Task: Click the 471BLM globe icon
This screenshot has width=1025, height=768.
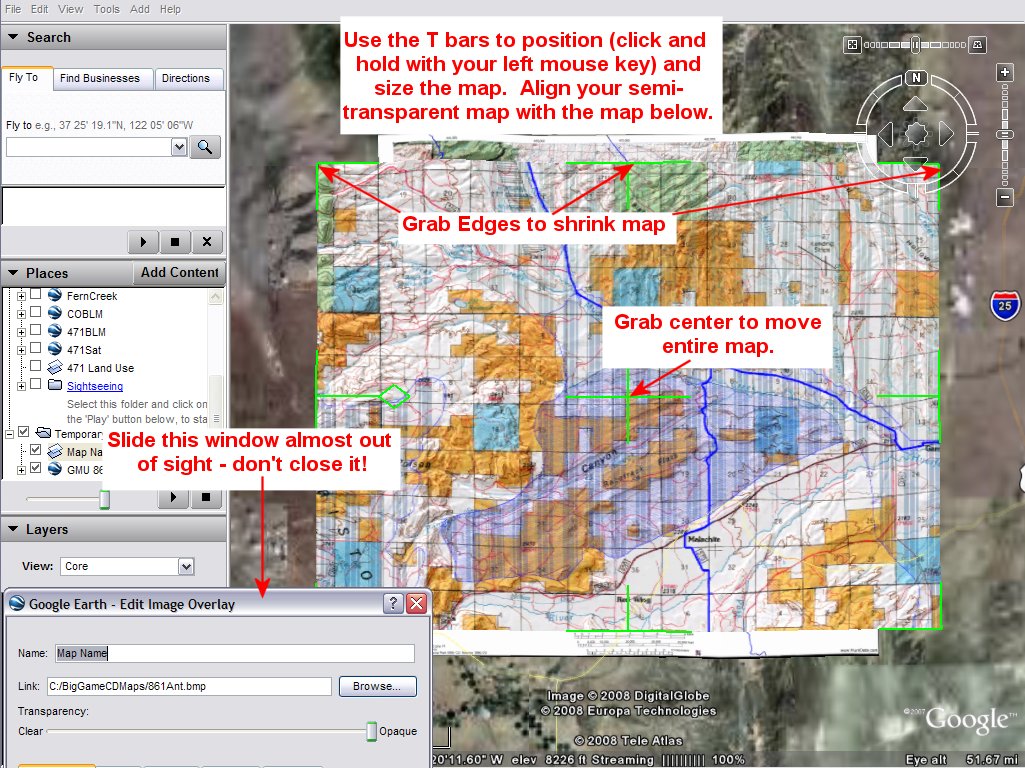Action: pyautogui.click(x=55, y=331)
